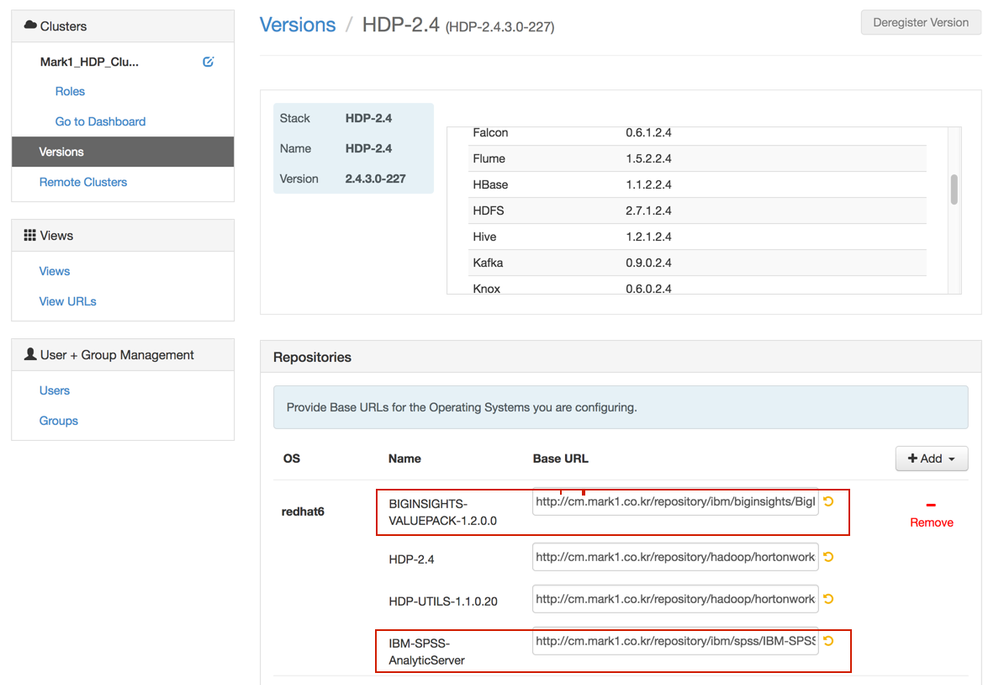The height and width of the screenshot is (685, 999).
Task: Go to the Roles page
Action: (70, 91)
